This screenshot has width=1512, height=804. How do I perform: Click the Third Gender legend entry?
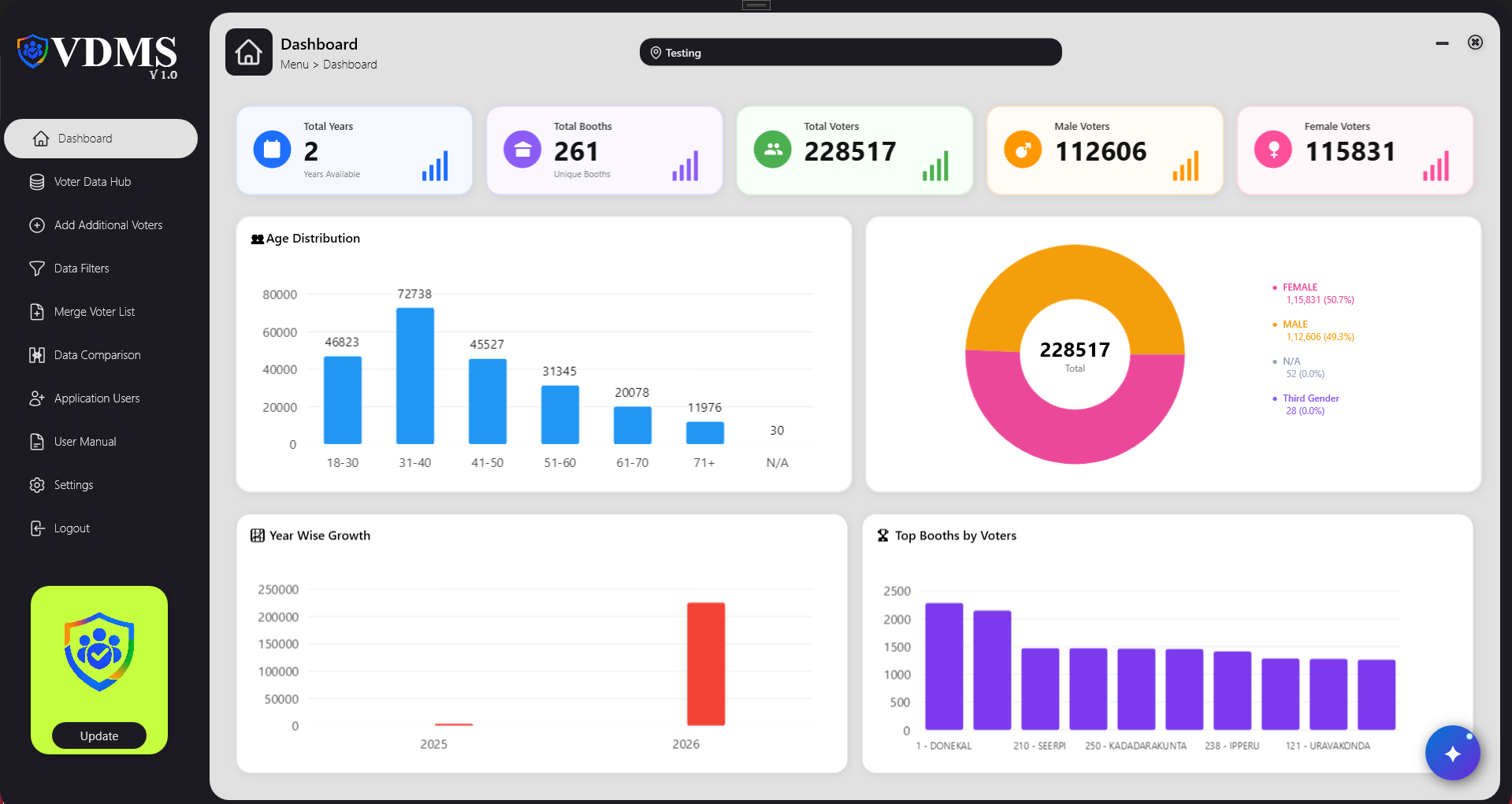click(1306, 405)
